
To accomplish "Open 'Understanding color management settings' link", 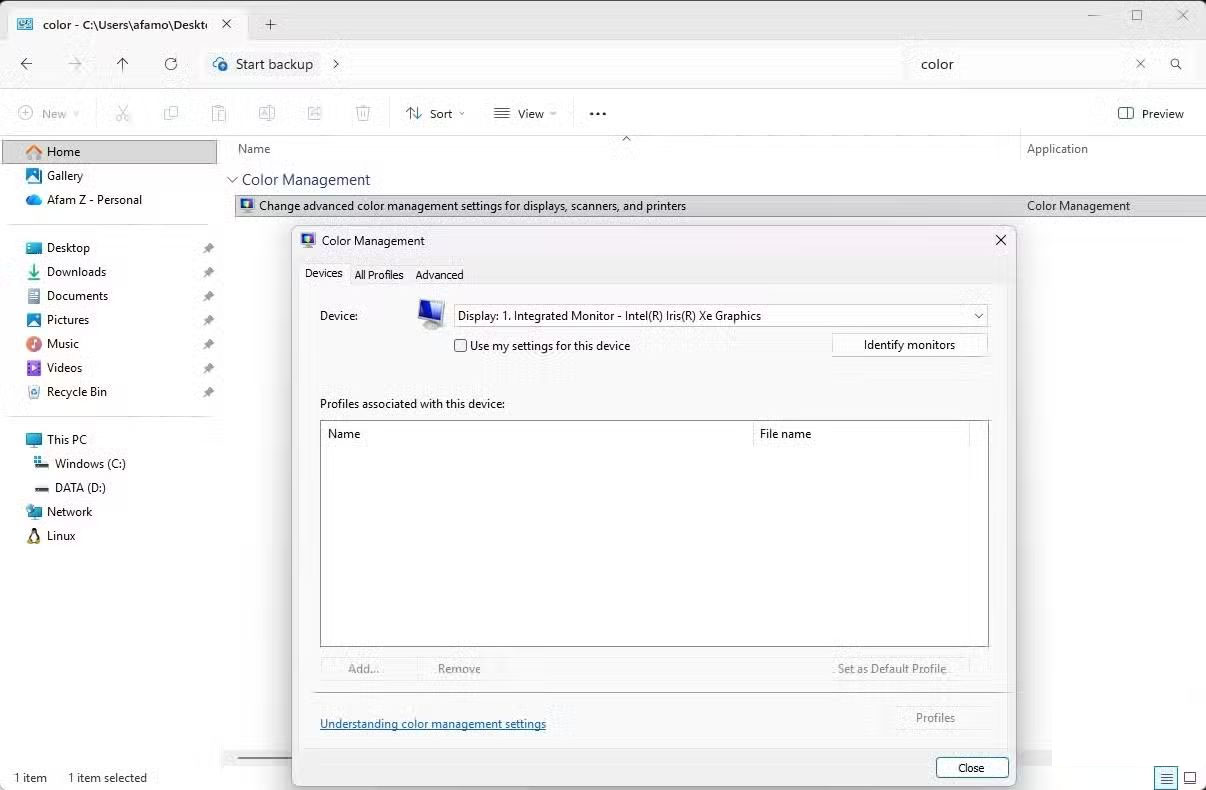I will 433,724.
